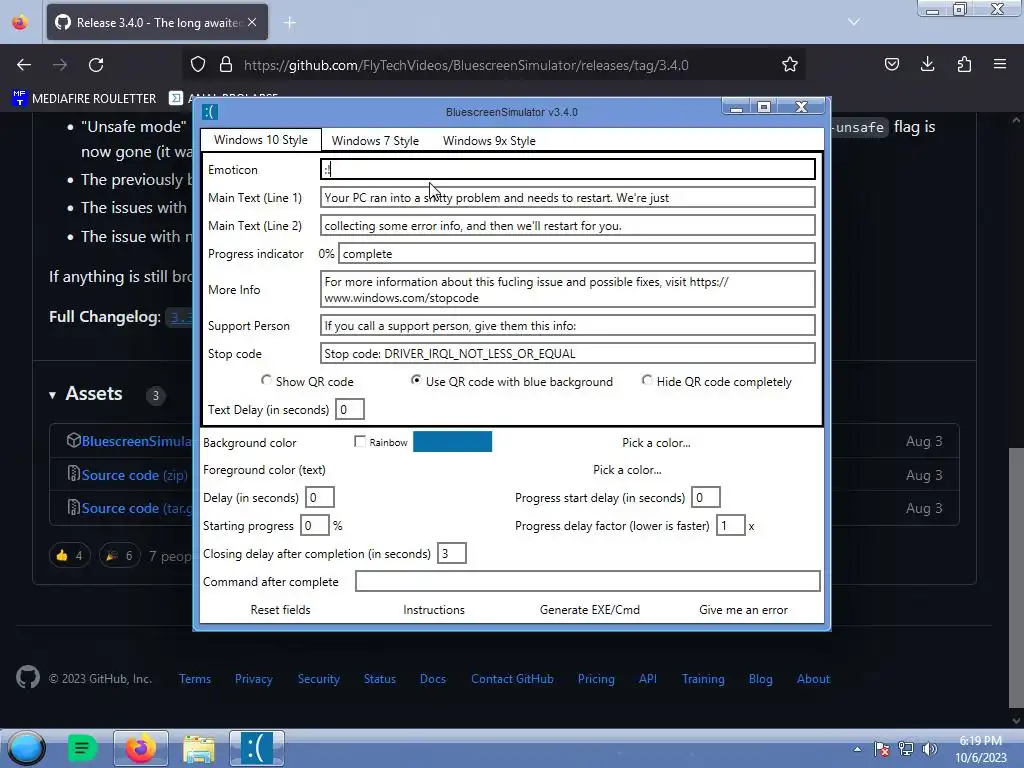1024x768 pixels.
Task: Select Hide QR code completely option
Action: point(647,380)
